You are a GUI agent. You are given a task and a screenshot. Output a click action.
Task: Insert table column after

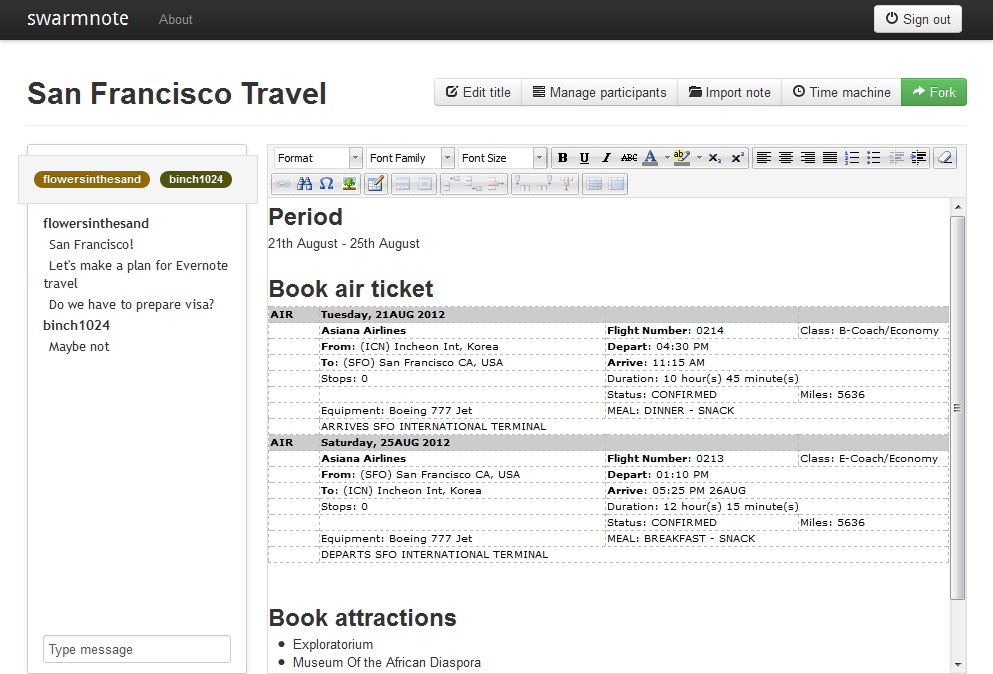click(x=545, y=184)
